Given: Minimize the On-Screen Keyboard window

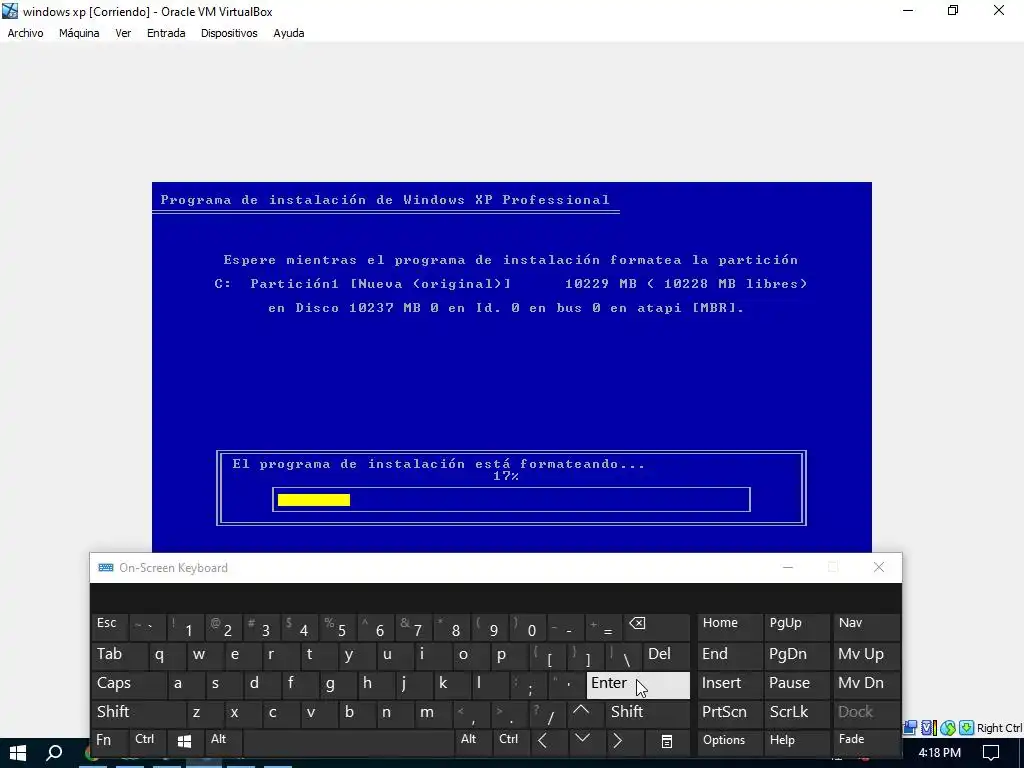Looking at the screenshot, I should coord(788,568).
